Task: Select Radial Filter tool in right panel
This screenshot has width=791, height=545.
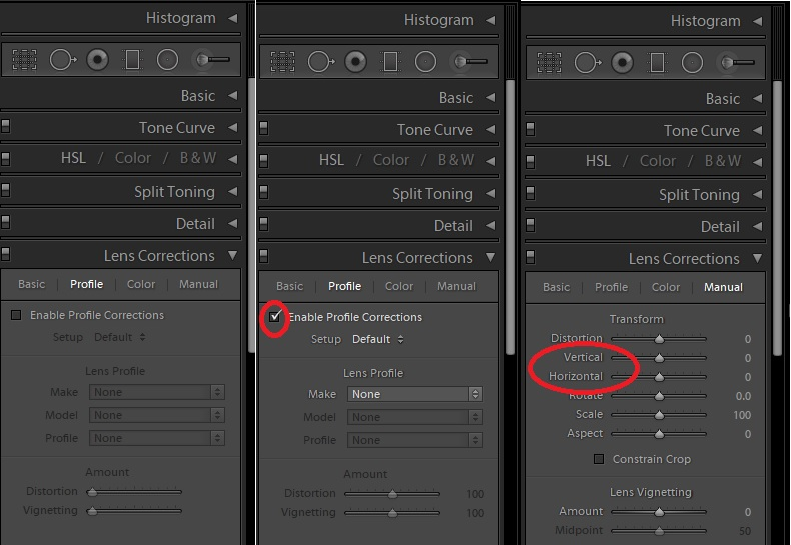Action: pyautogui.click(x=692, y=63)
